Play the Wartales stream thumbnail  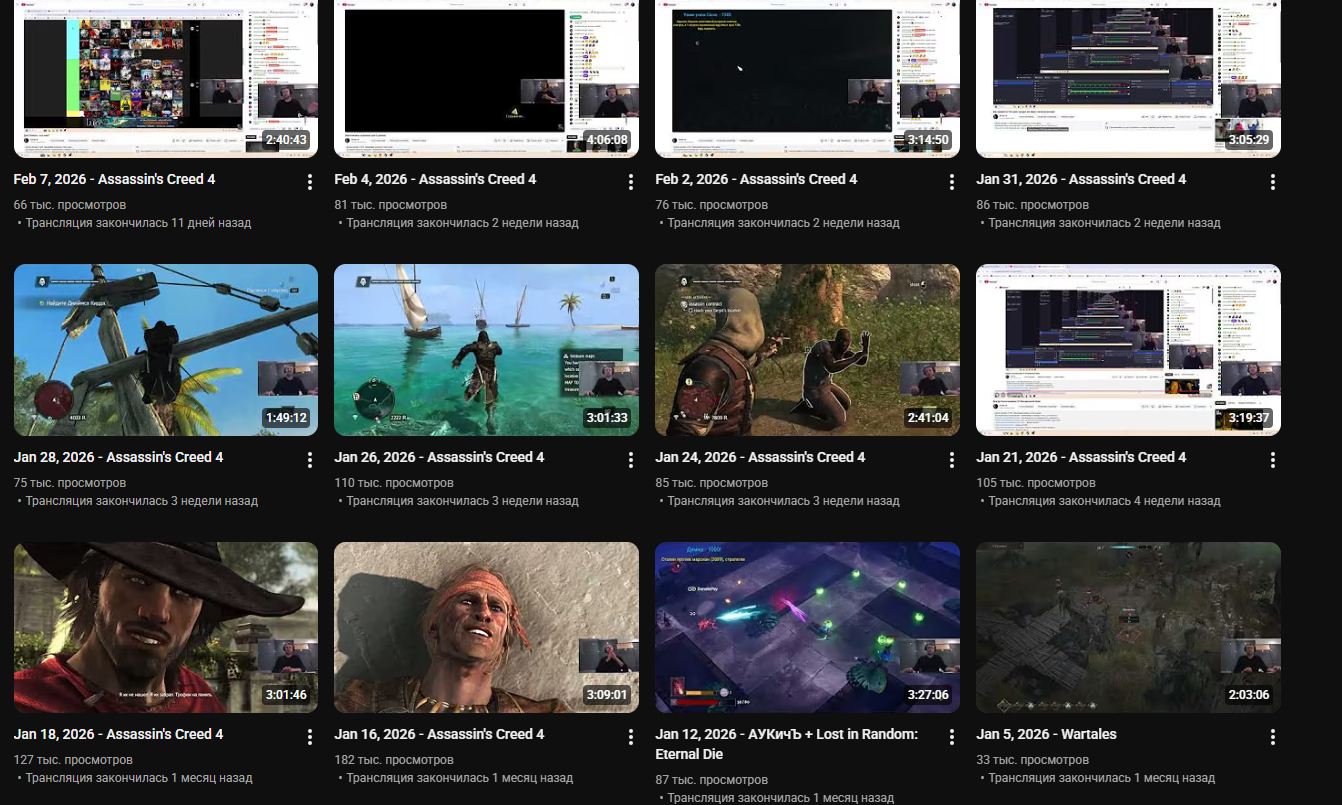tap(1128, 627)
